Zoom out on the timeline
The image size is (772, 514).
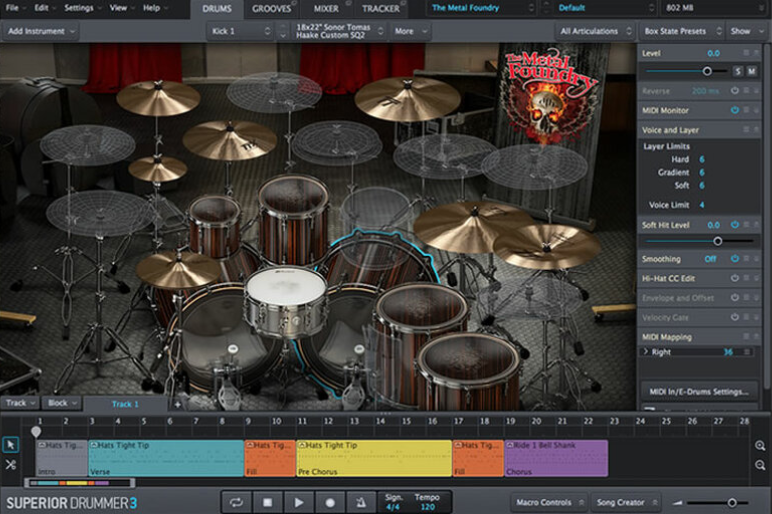click(760, 465)
